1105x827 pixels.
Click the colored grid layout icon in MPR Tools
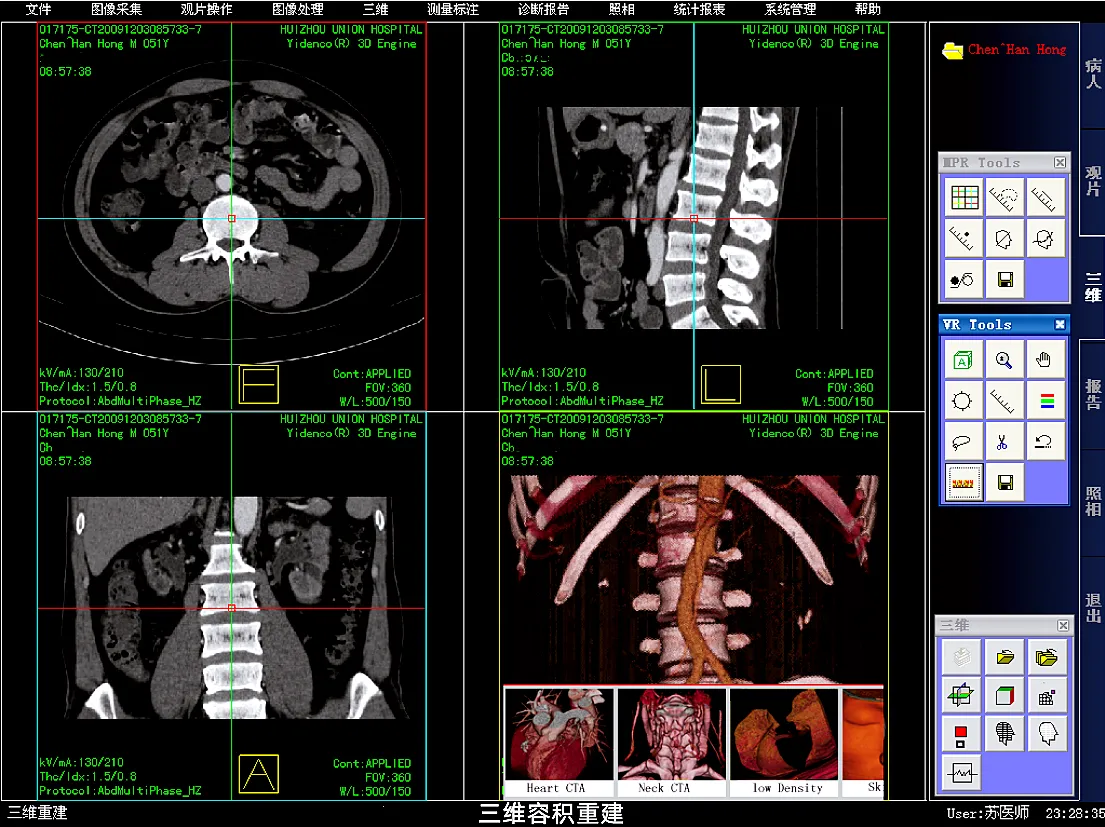[964, 198]
